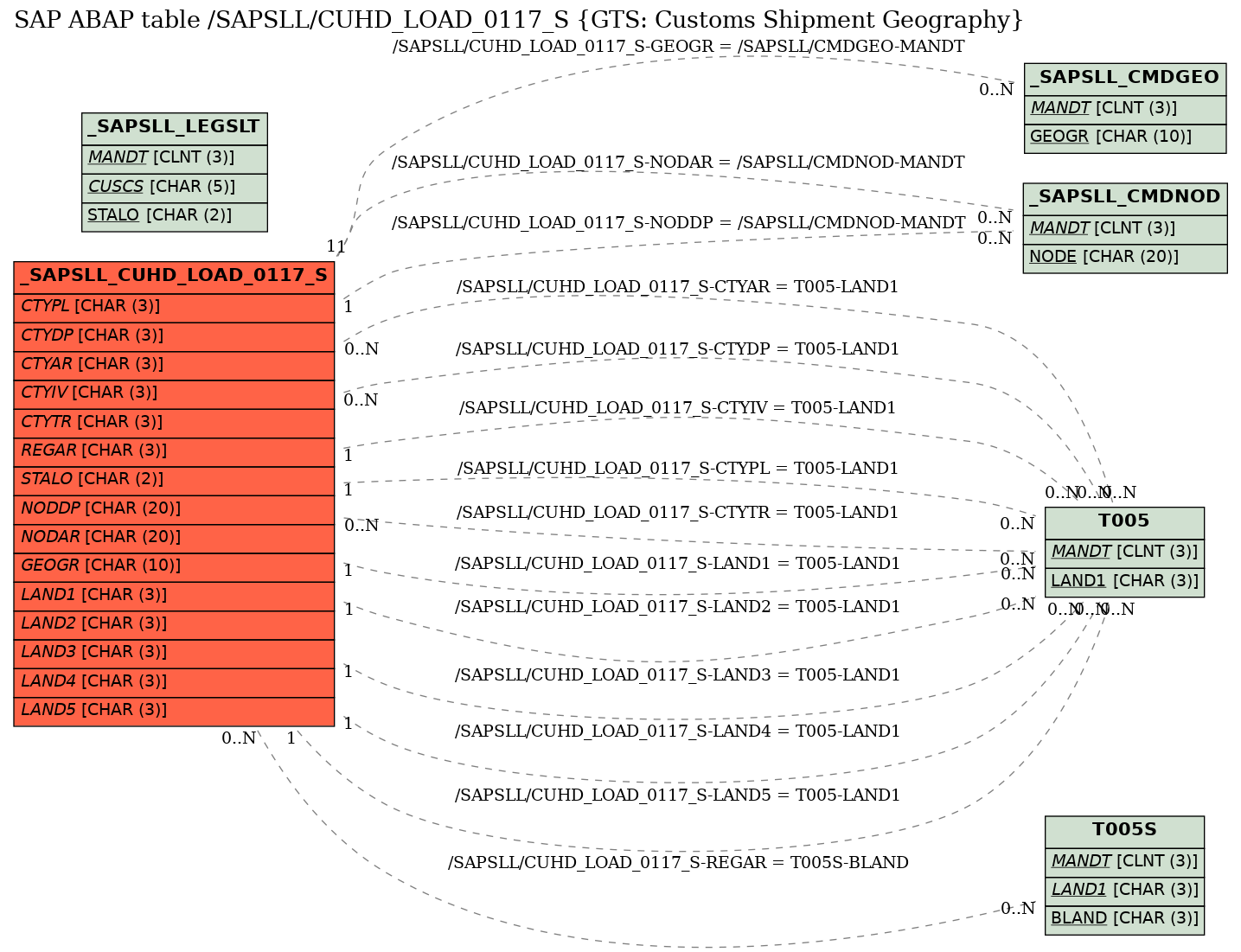This screenshot has height=952, width=1241.
Task: Select NODDP [CHAR (20)] field
Action: pyautogui.click(x=174, y=508)
